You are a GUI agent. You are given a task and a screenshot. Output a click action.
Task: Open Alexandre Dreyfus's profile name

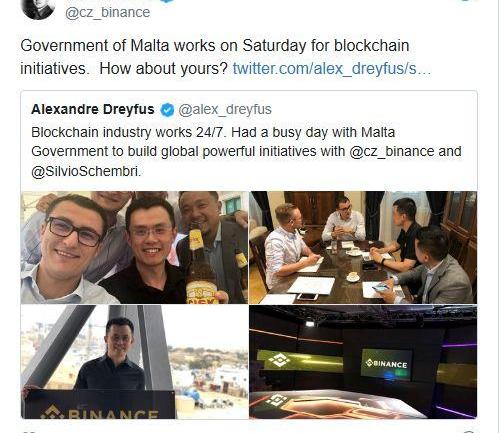[x=93, y=109]
